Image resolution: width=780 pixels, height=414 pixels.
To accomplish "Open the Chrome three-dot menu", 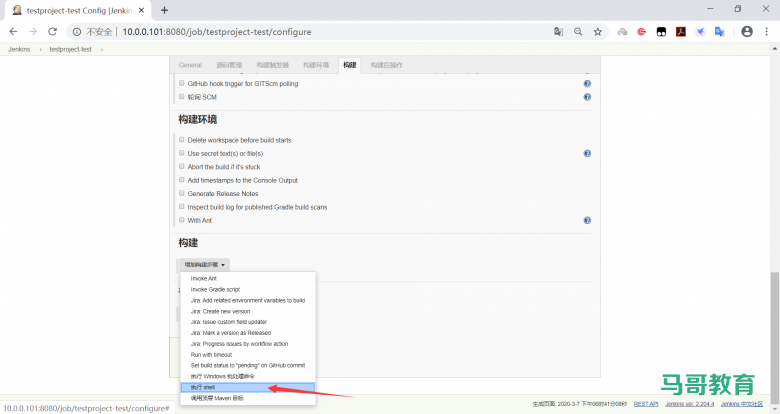I will (766, 31).
